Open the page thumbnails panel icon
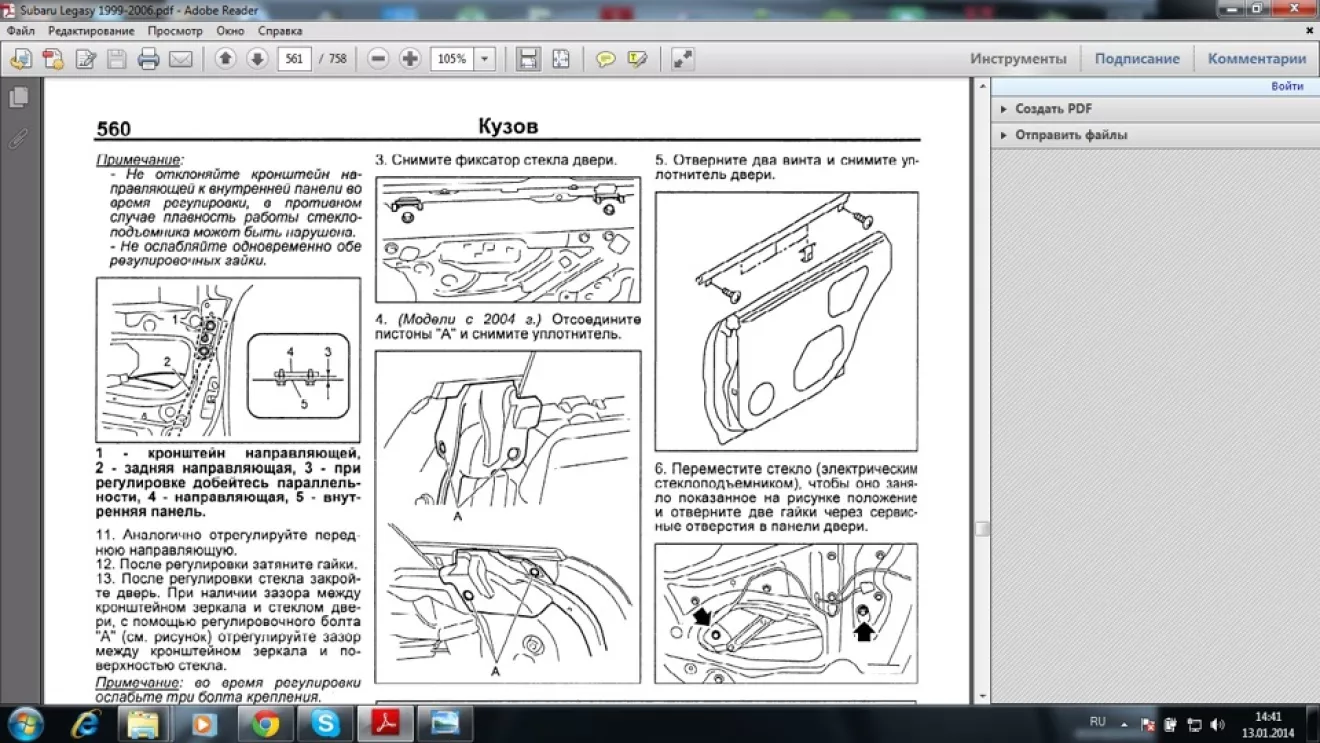 click(18, 98)
